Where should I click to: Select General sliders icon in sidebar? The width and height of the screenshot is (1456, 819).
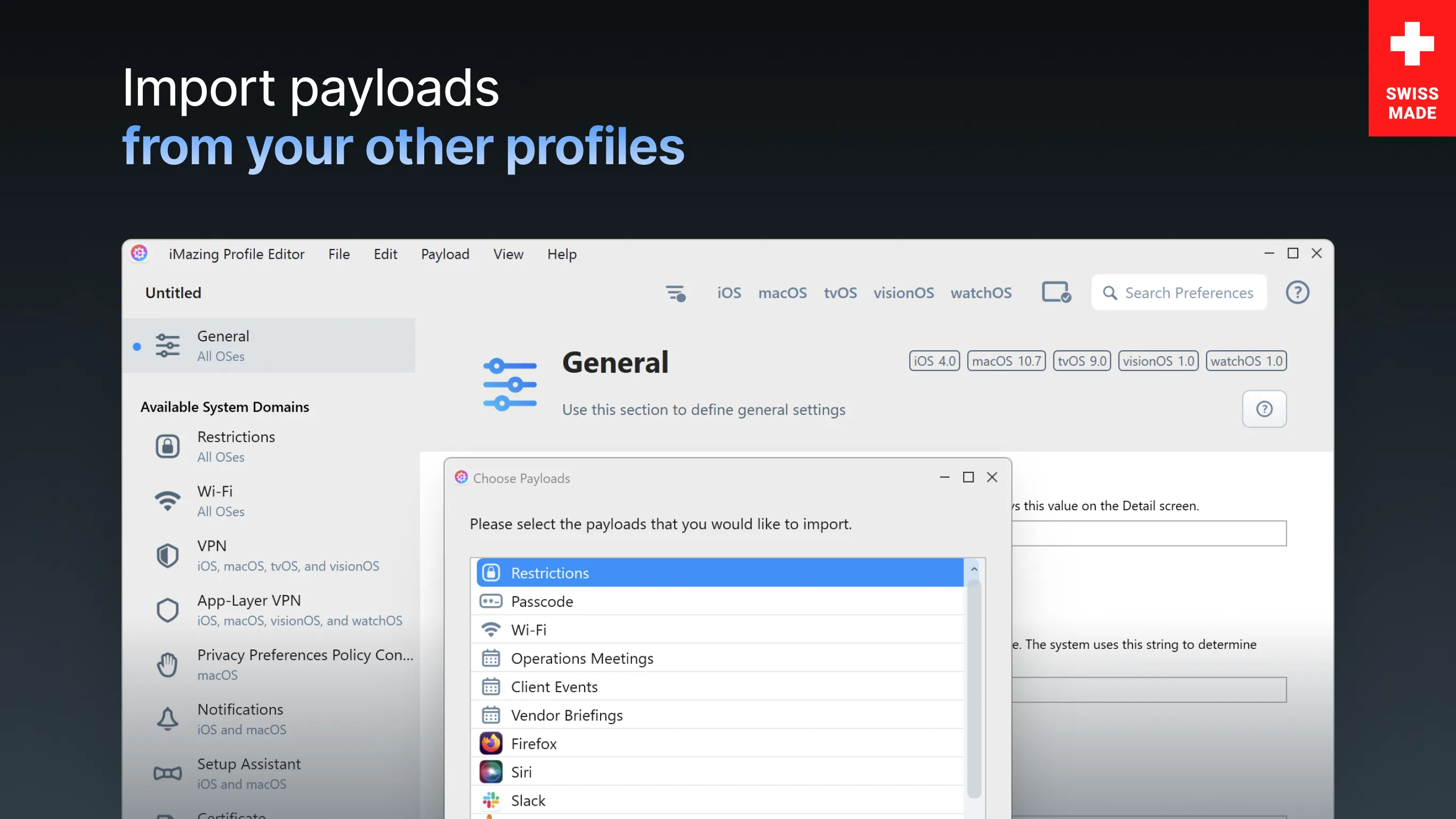coord(167,346)
